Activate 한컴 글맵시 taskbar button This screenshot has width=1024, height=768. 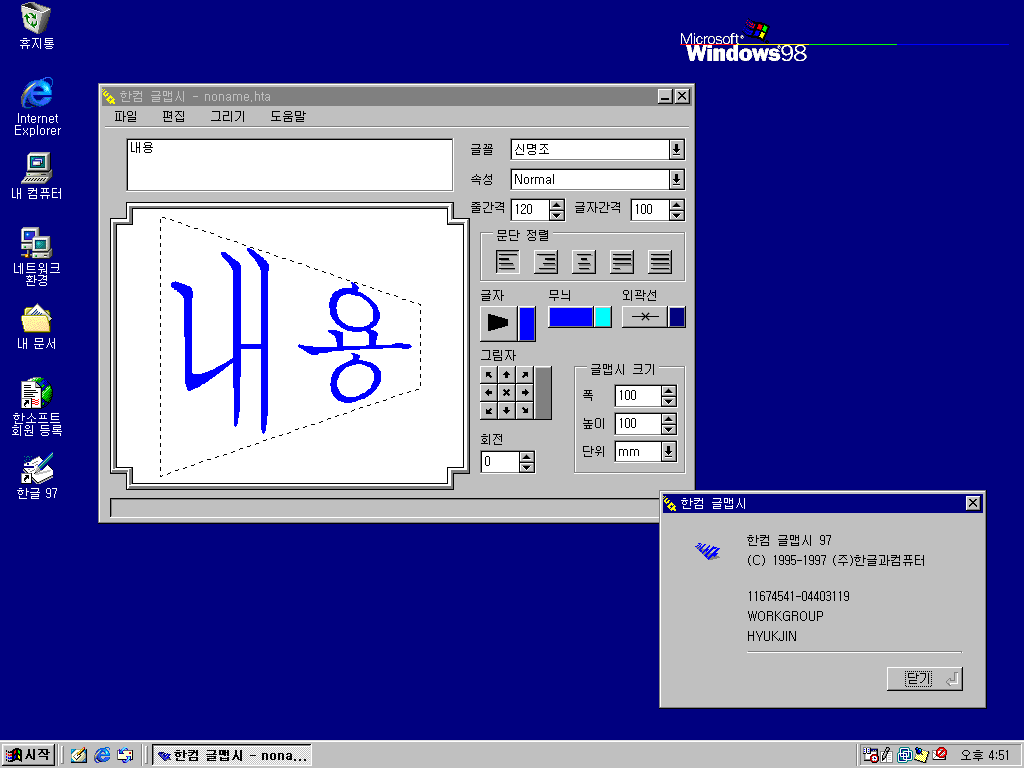[x=232, y=755]
